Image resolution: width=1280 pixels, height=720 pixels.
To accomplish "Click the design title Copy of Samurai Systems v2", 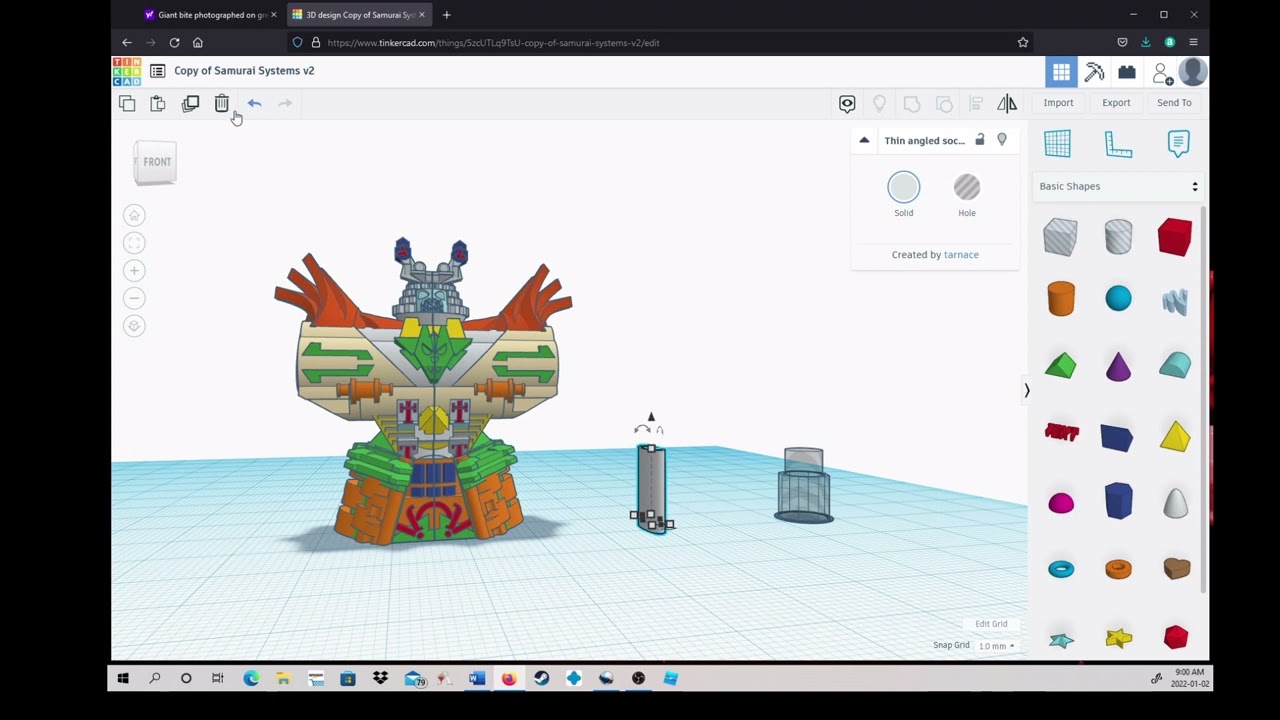I will (x=244, y=71).
